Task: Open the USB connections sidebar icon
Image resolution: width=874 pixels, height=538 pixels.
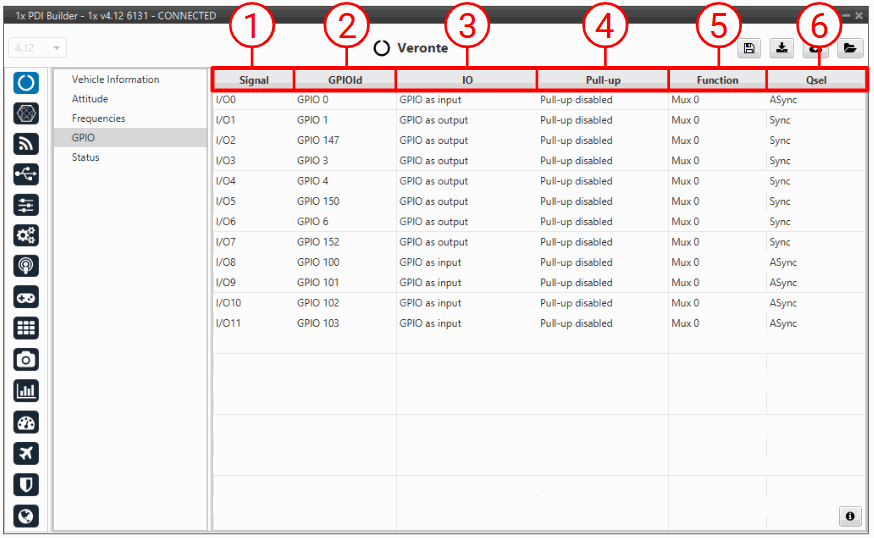Action: coord(27,175)
